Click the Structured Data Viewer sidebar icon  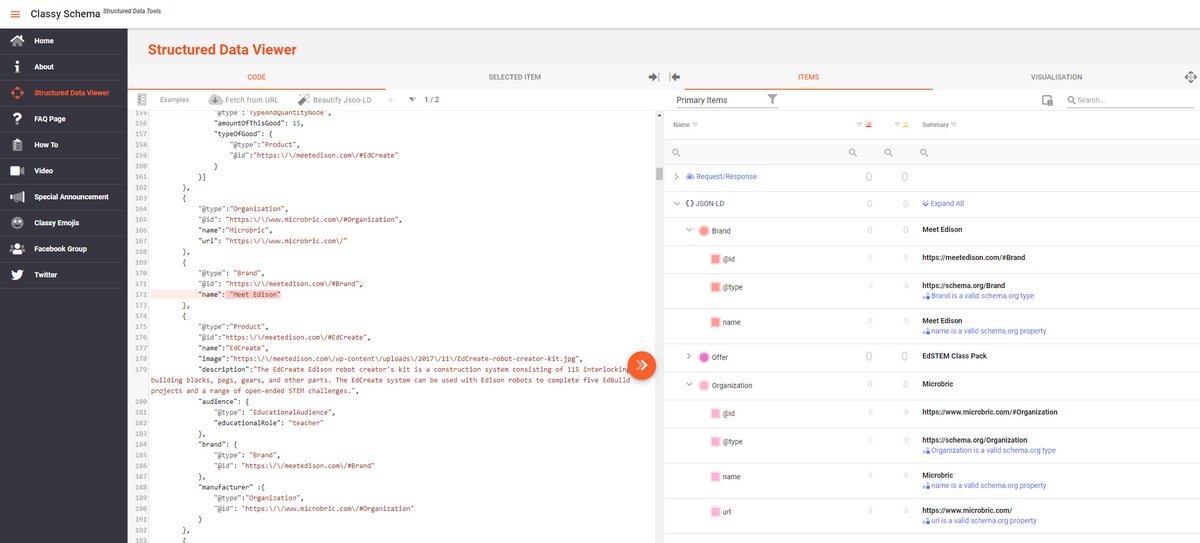(x=17, y=93)
